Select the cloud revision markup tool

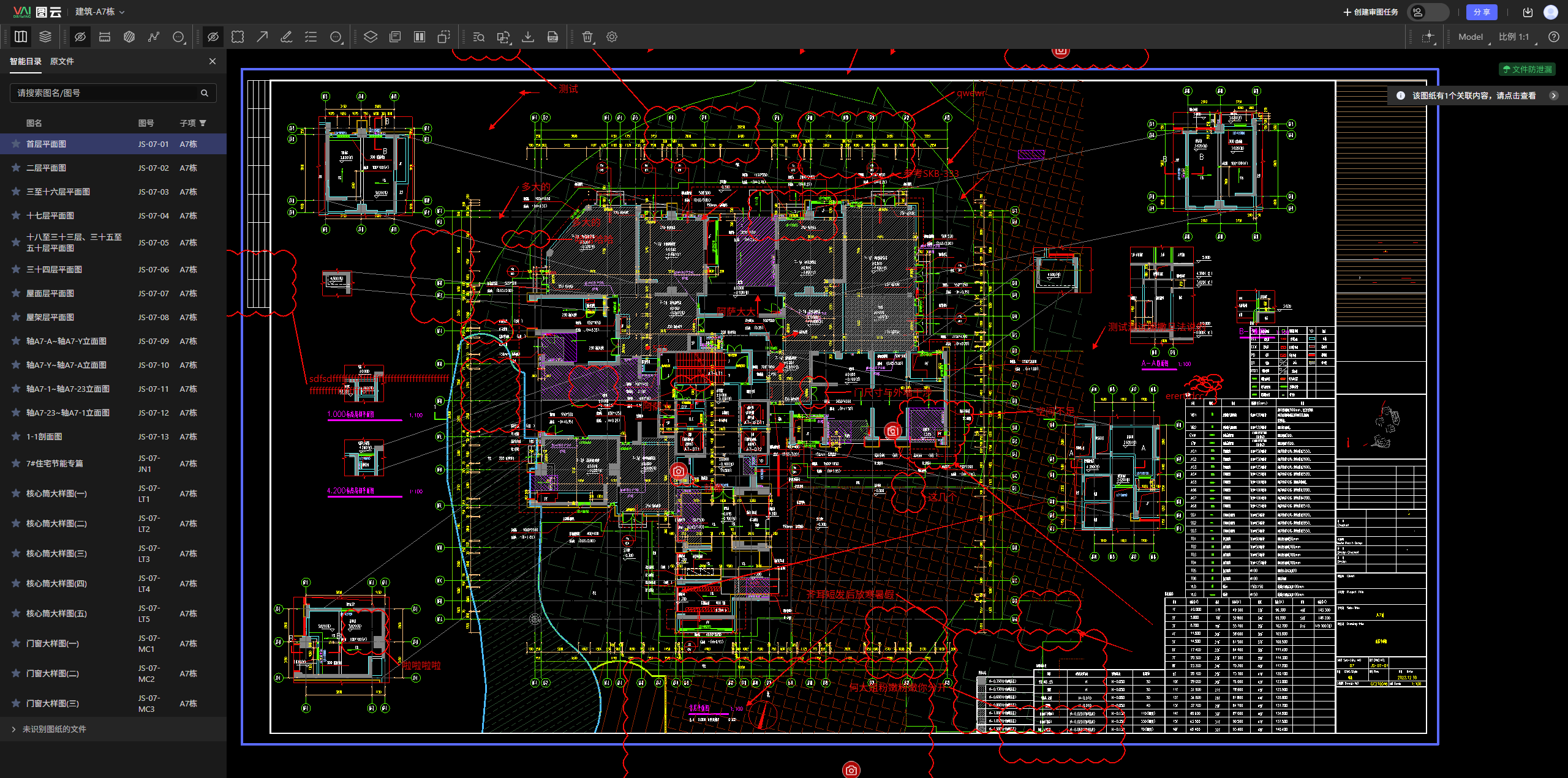238,37
